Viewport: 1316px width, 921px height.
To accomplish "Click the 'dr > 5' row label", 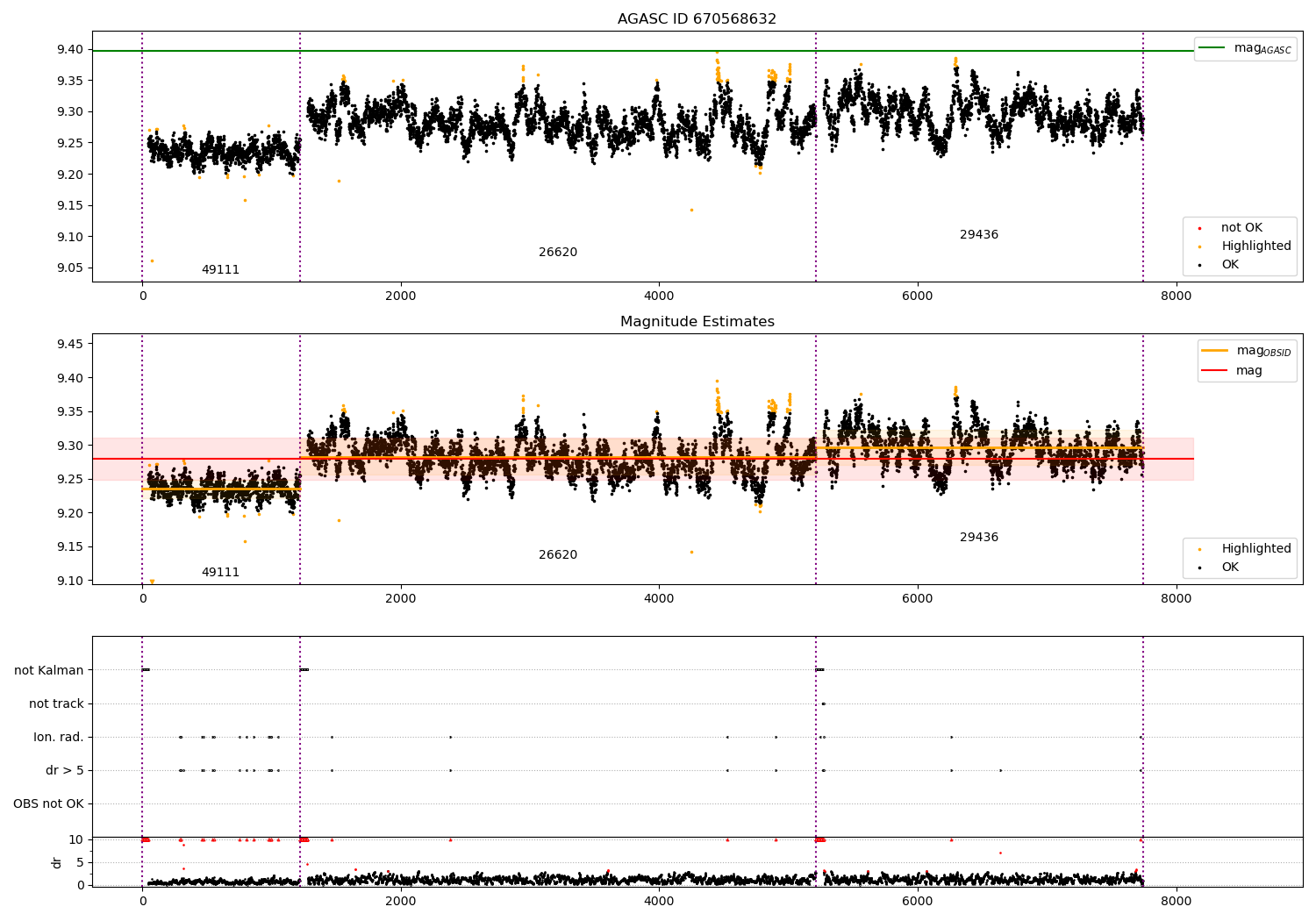I will (x=65, y=770).
